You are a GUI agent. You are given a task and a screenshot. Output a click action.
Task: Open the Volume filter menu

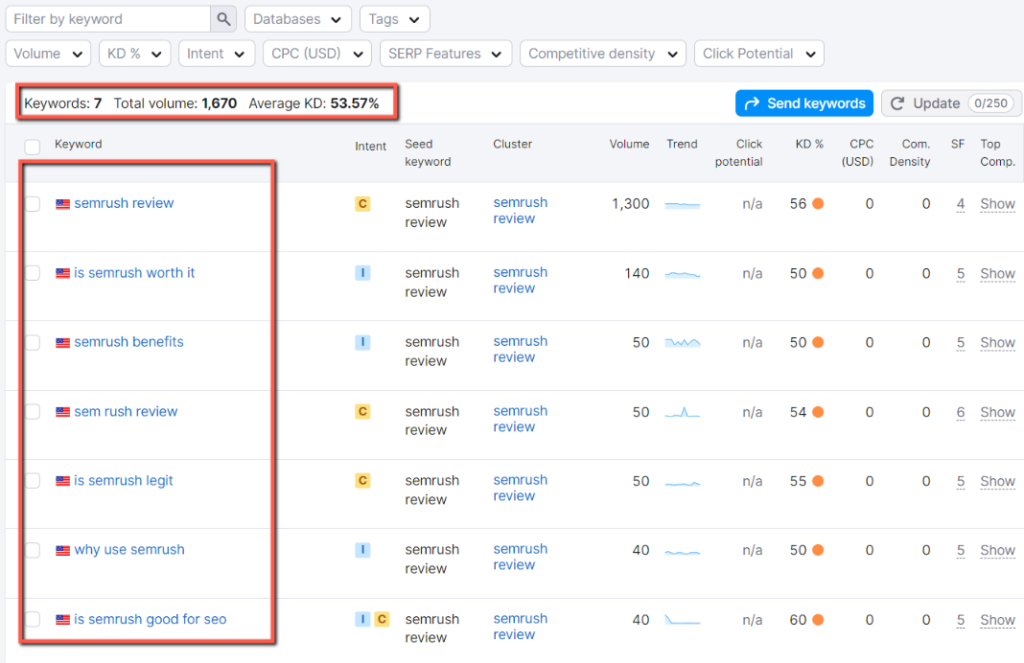(x=47, y=53)
